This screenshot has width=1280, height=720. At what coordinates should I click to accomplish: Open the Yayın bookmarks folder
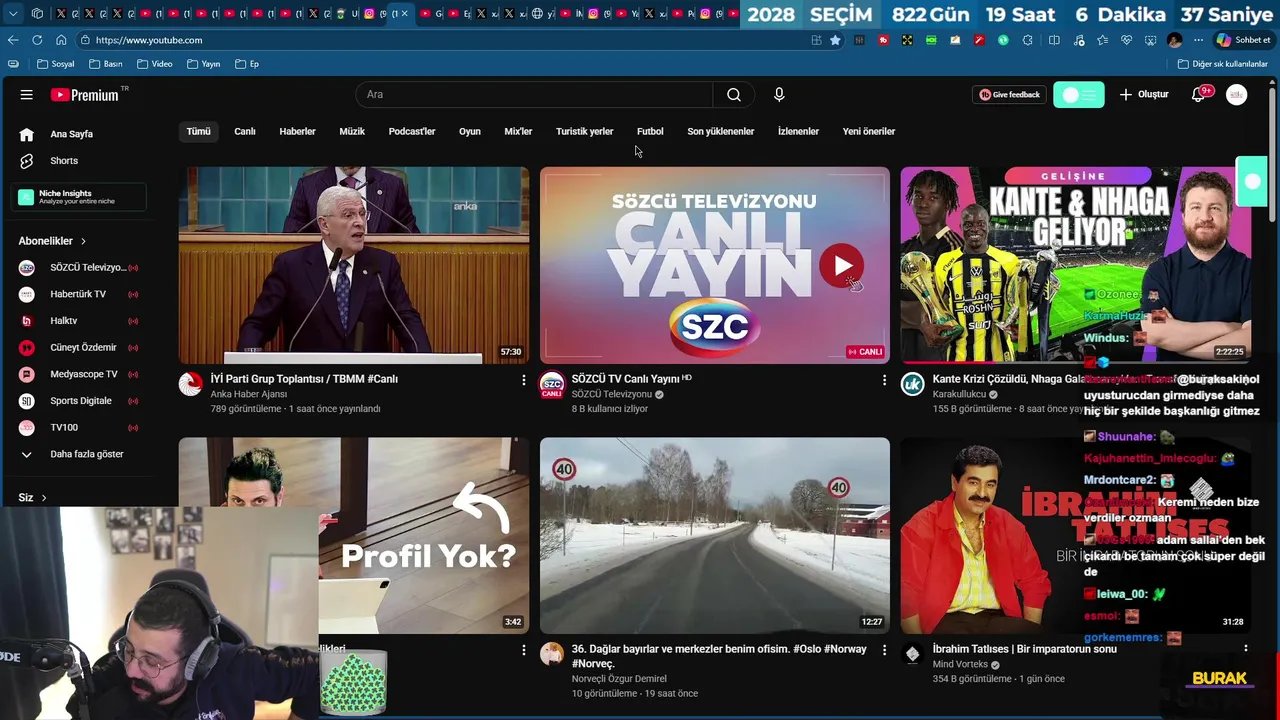click(204, 64)
